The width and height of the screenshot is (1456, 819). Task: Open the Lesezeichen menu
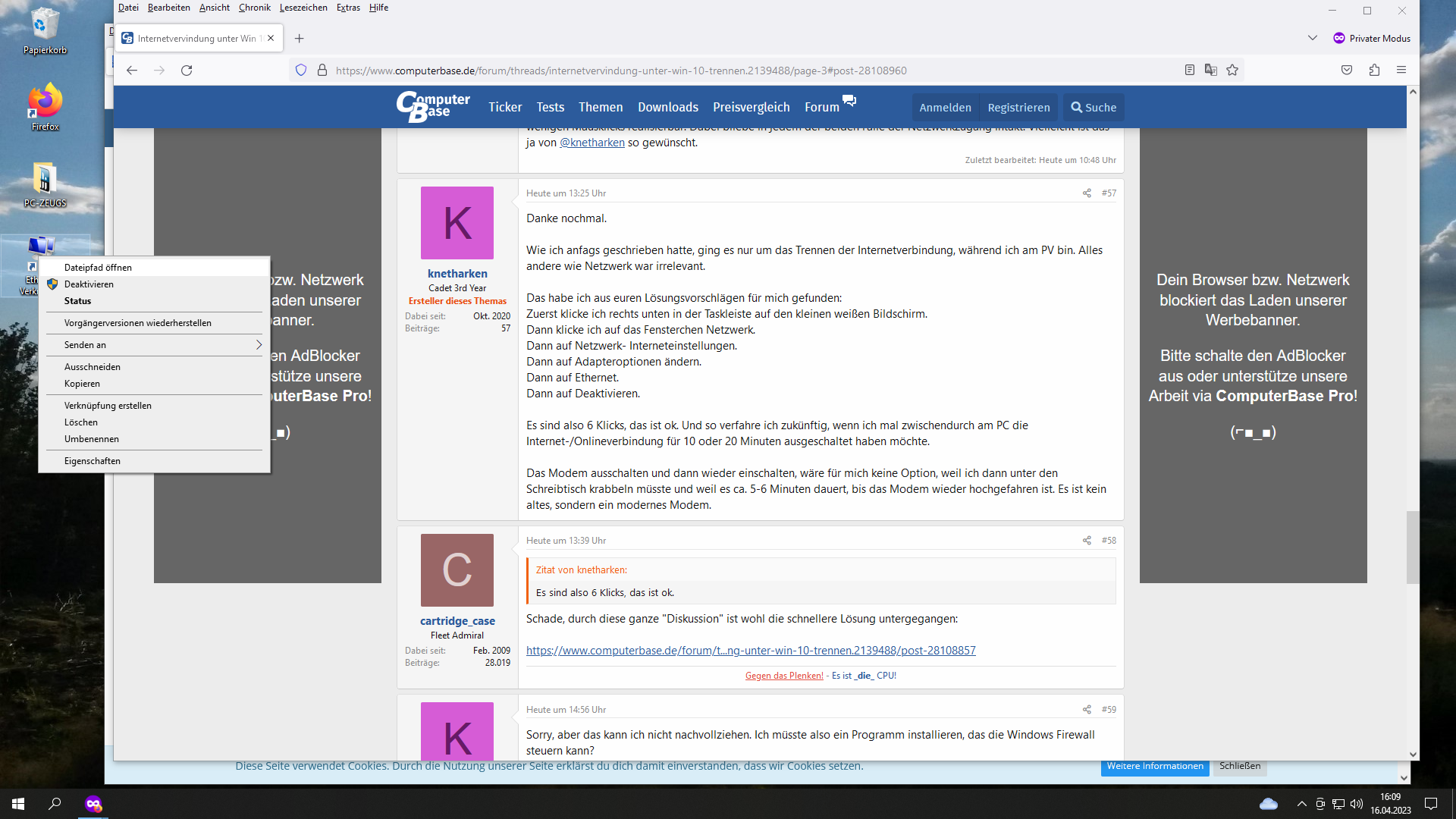303,8
